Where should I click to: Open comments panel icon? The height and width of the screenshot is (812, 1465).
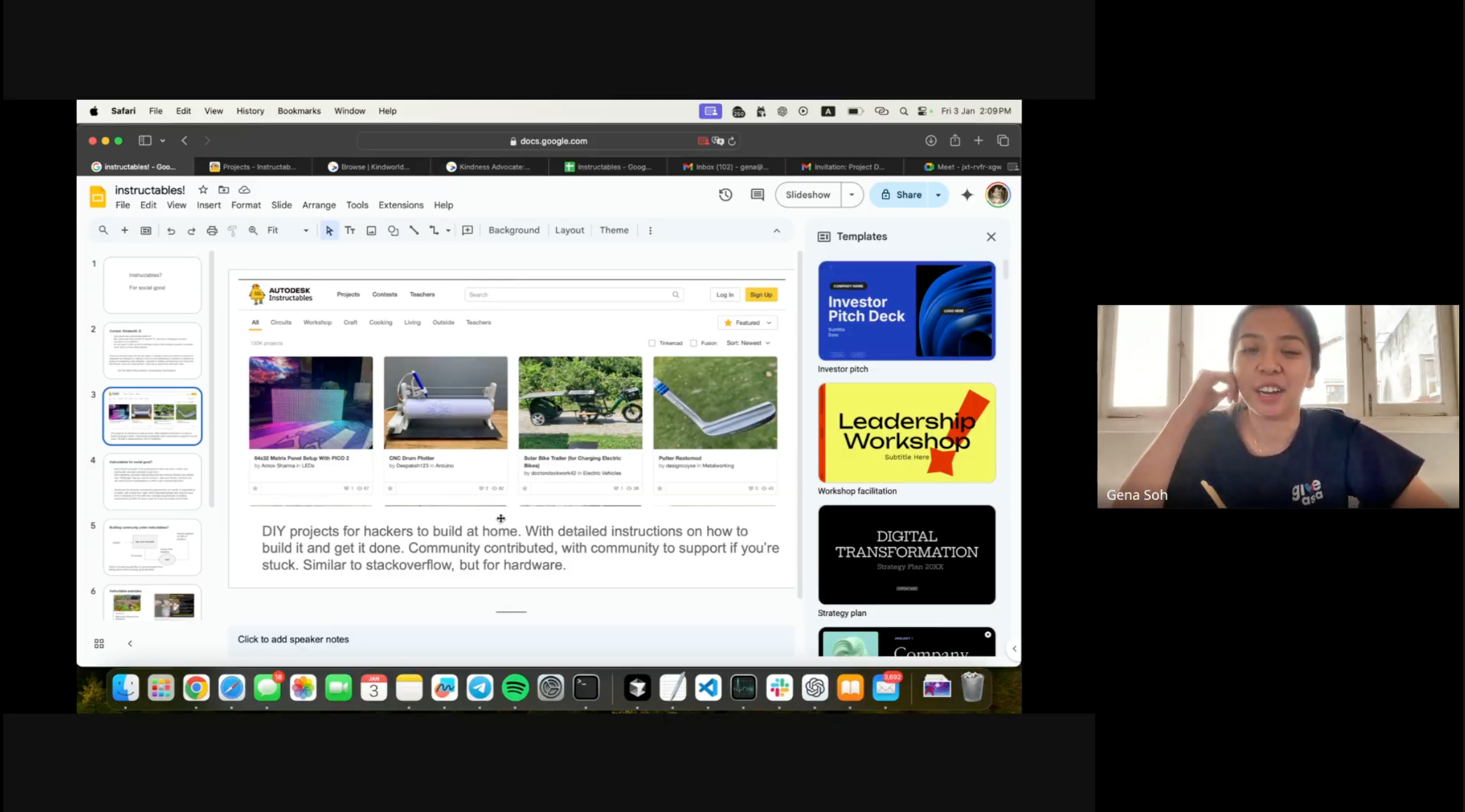coord(757,195)
